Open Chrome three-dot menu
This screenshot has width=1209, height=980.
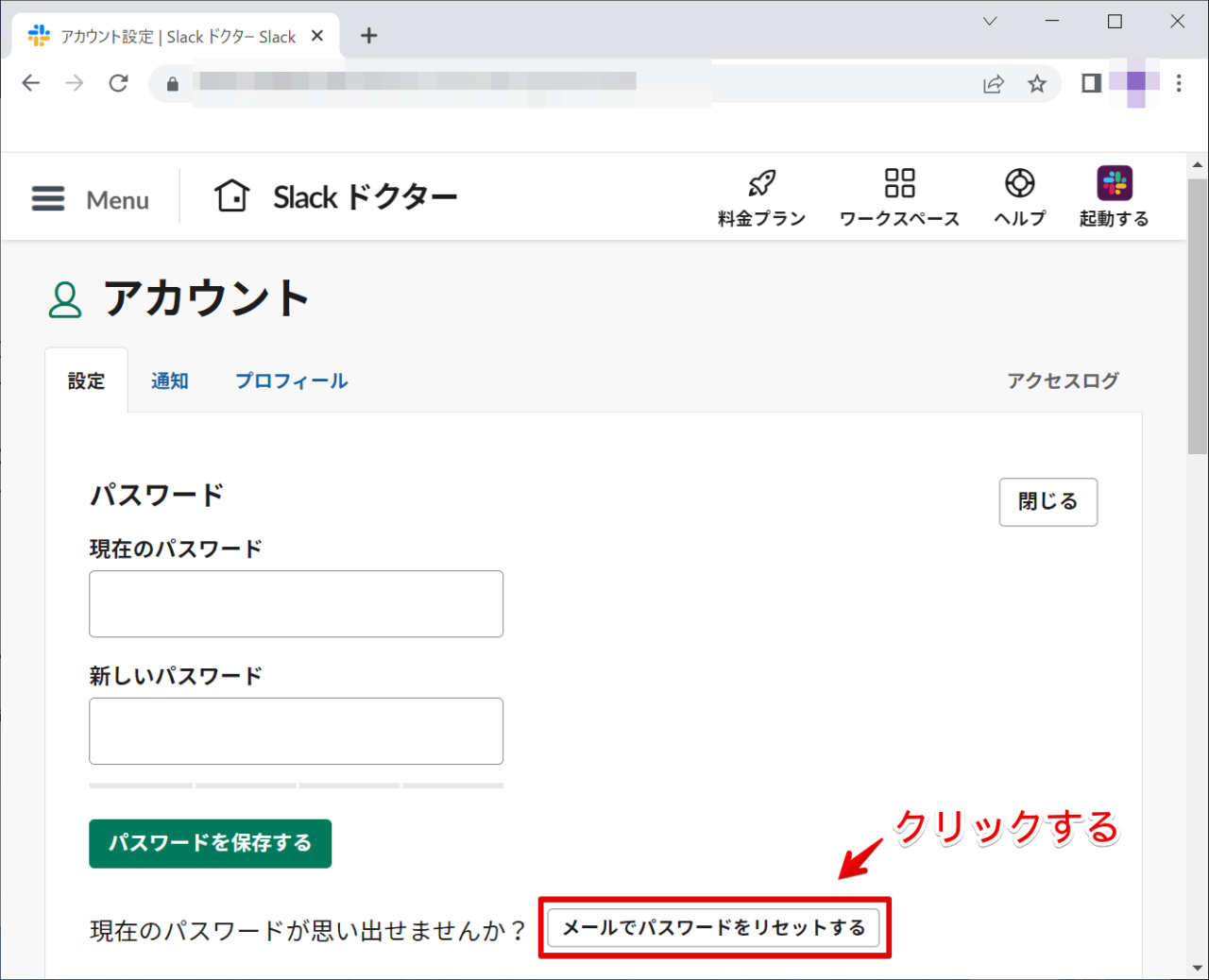coord(1179,83)
